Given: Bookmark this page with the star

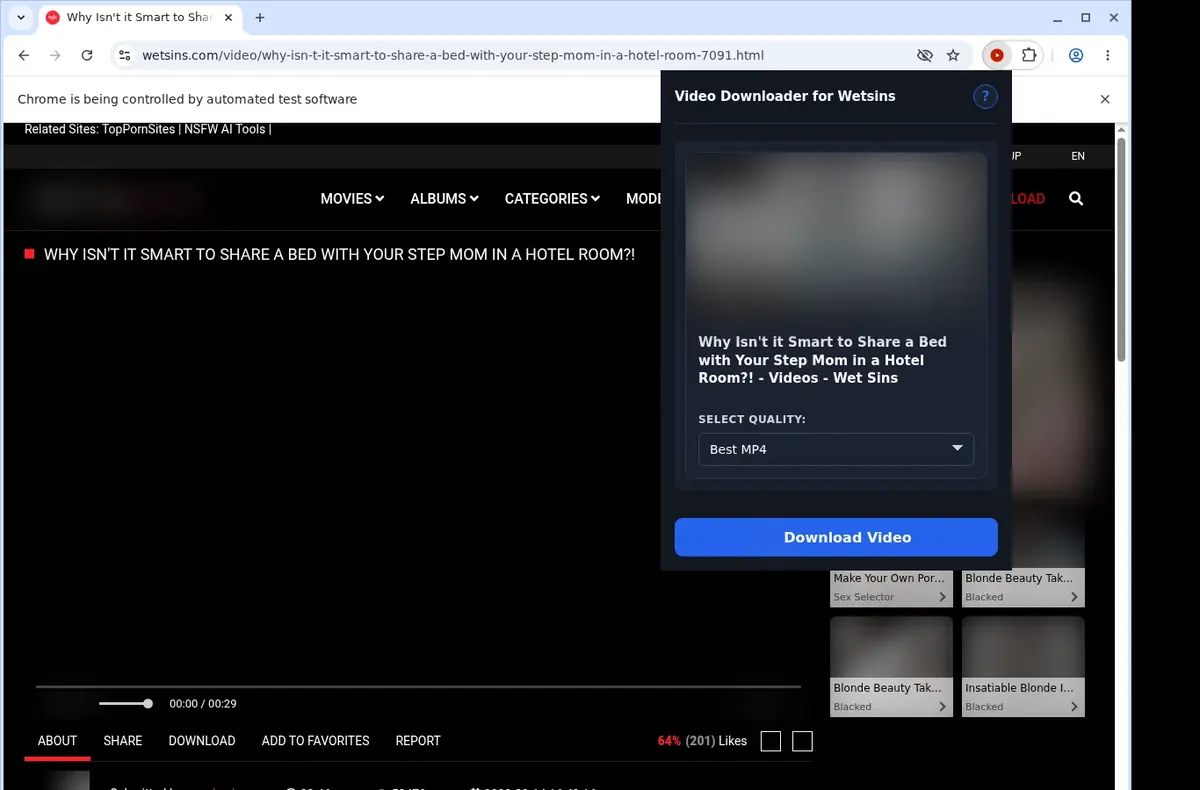Looking at the screenshot, I should coord(953,56).
